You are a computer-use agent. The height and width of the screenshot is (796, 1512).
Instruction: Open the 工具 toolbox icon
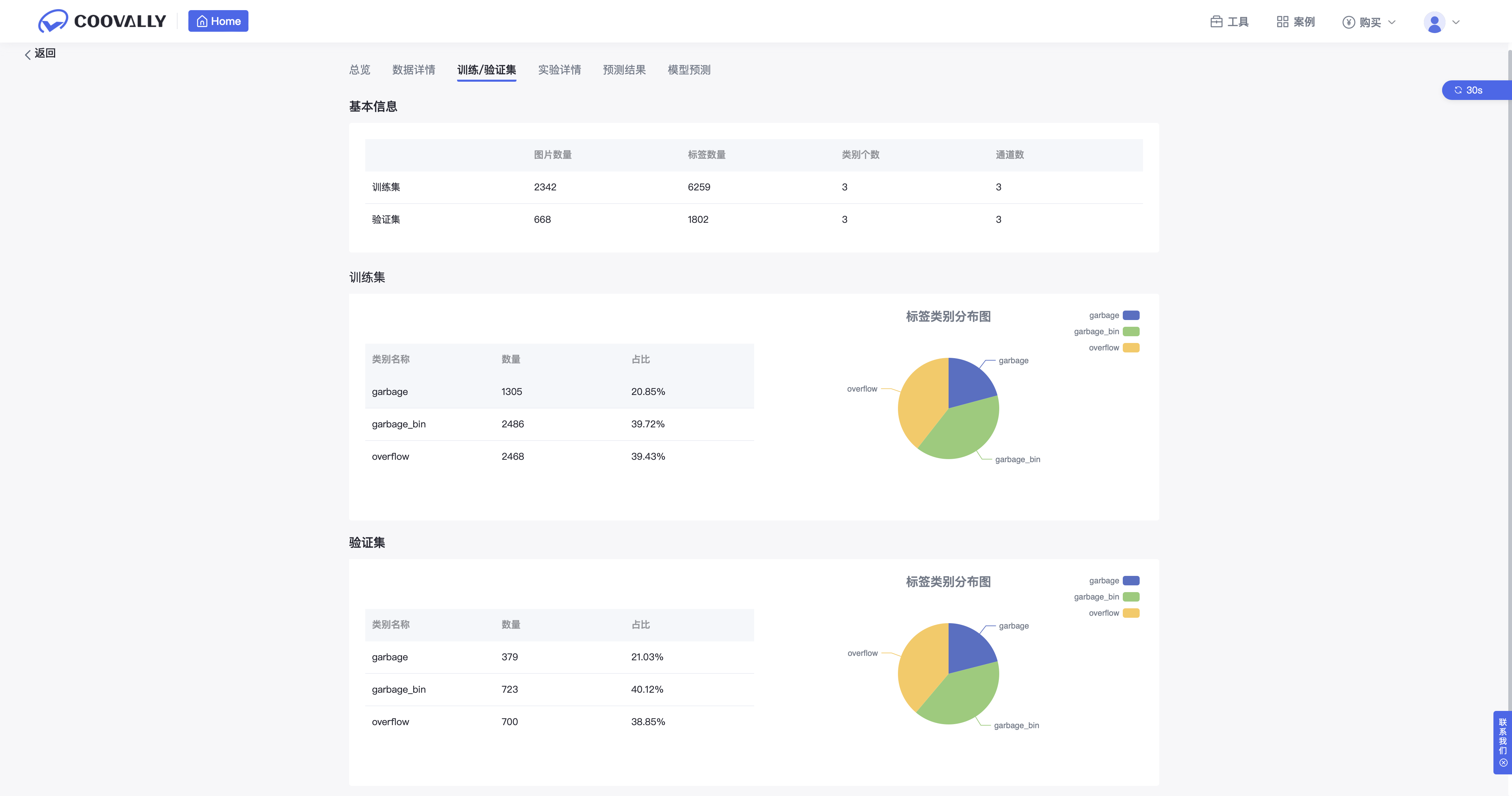(x=1216, y=22)
